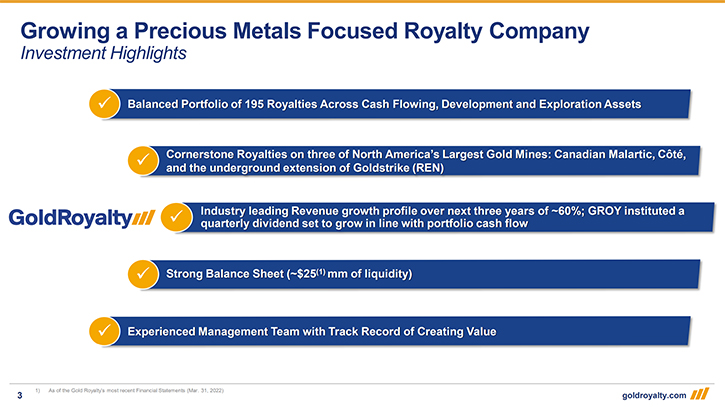
Task: Click the checkmark next to Cornerstone Royalties
Action: [143, 160]
